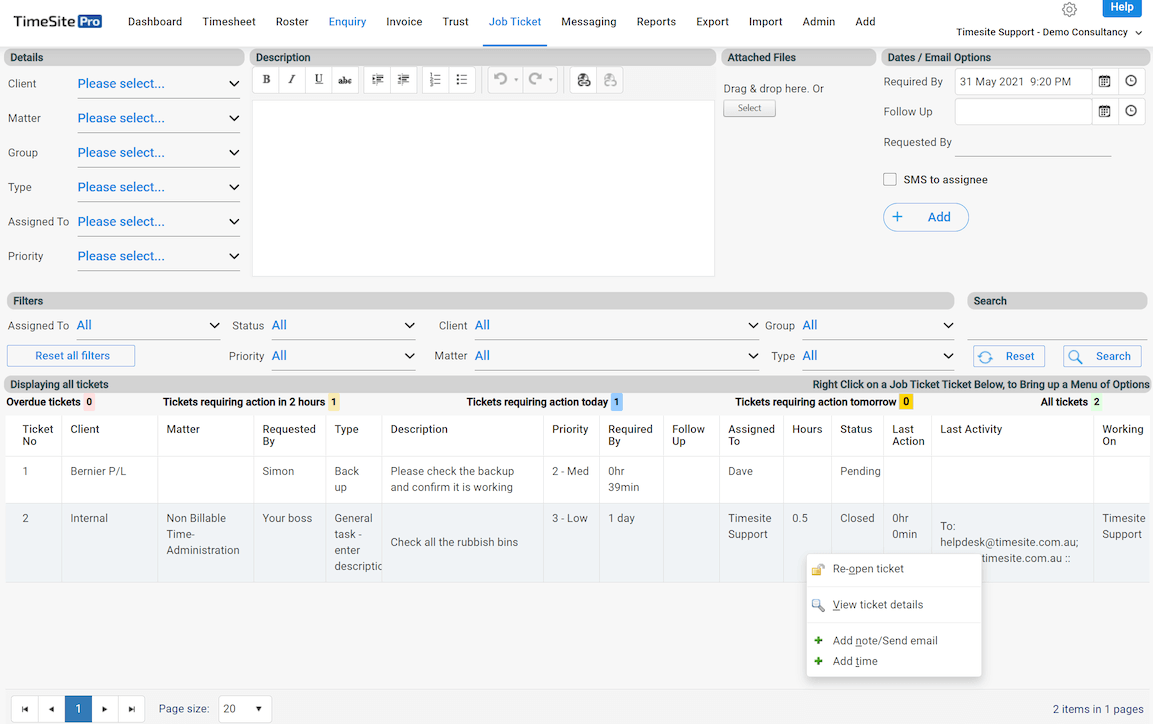1153x724 pixels.
Task: Open time picker for Follow Up
Action: (x=1131, y=112)
